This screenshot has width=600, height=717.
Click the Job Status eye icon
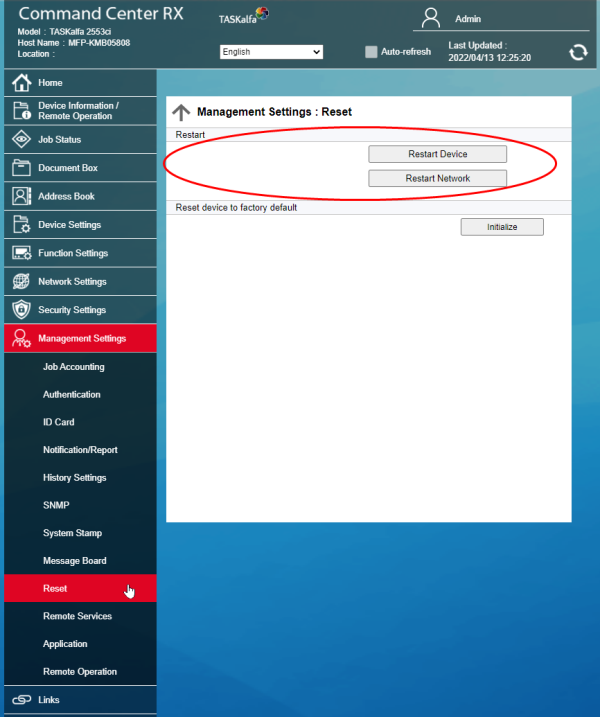tap(21, 140)
